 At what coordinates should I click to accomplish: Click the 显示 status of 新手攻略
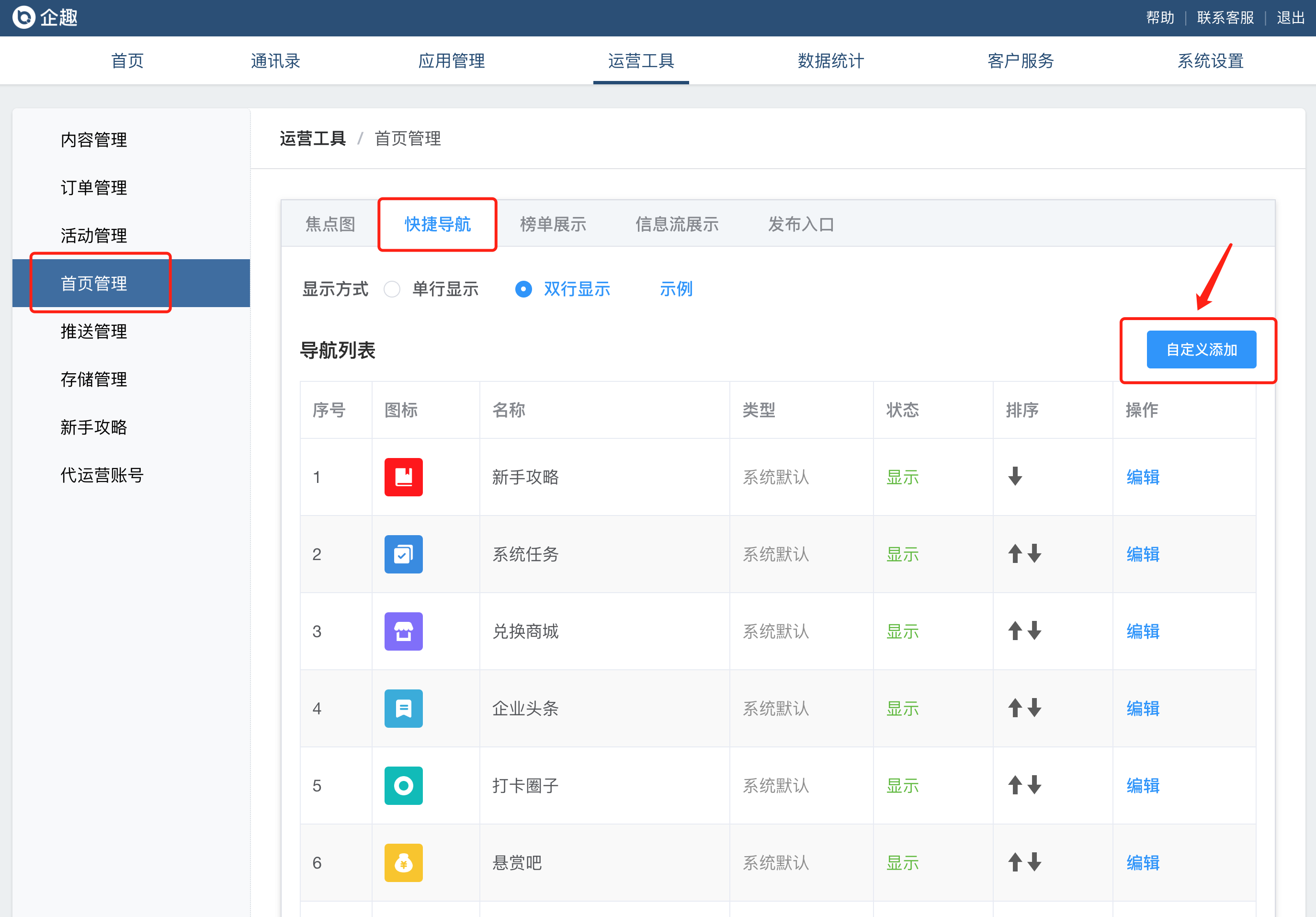pyautogui.click(x=903, y=477)
